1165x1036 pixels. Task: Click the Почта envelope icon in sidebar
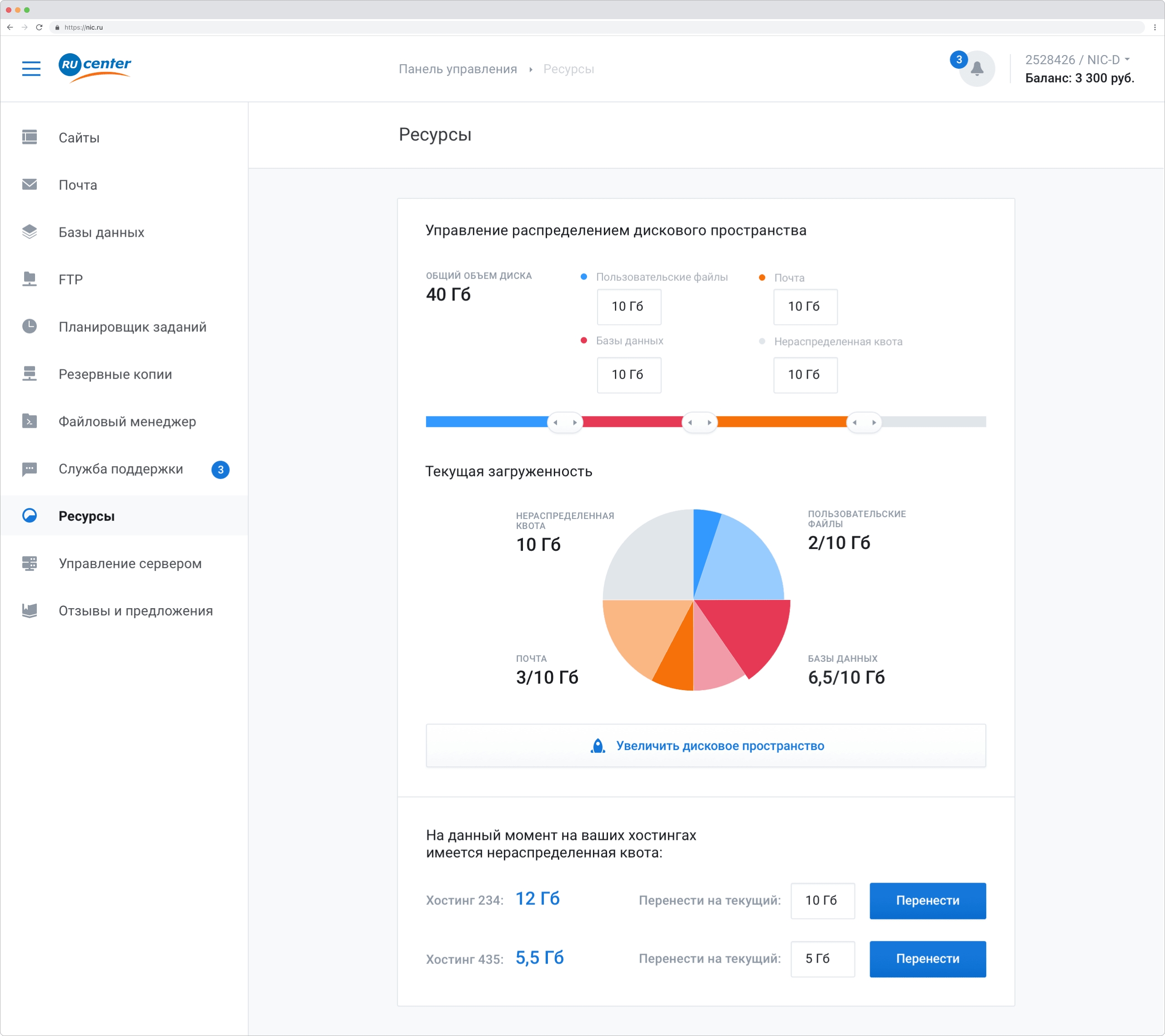[x=30, y=184]
